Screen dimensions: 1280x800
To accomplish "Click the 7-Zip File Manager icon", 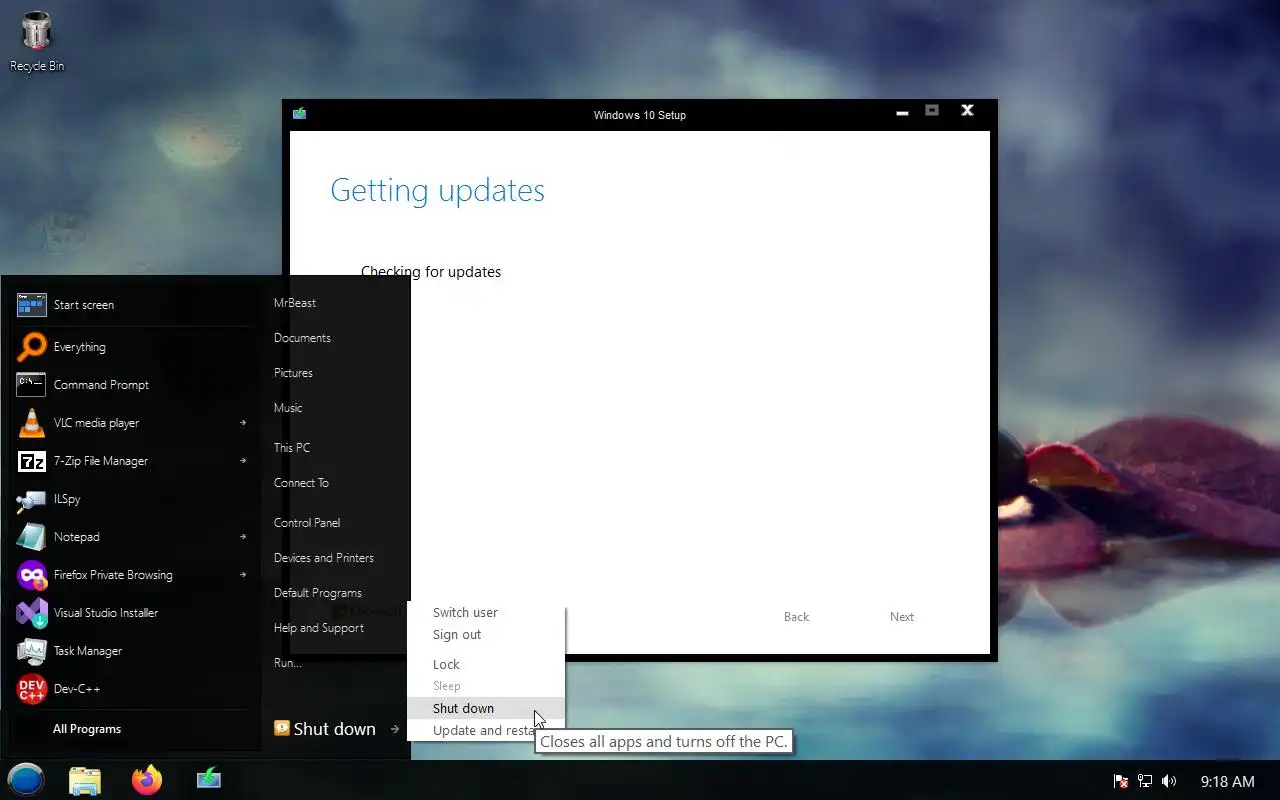I will 32,461.
